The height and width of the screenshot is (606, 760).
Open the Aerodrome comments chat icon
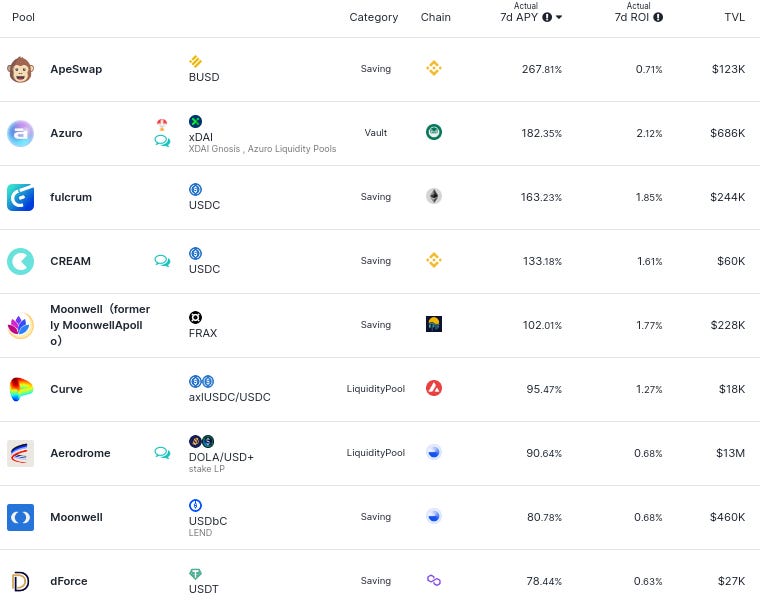pyautogui.click(x=162, y=453)
